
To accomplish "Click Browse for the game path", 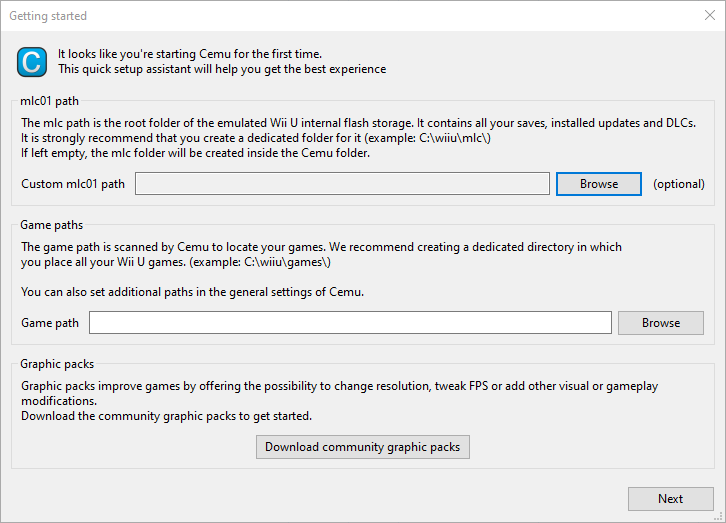I will pos(661,323).
